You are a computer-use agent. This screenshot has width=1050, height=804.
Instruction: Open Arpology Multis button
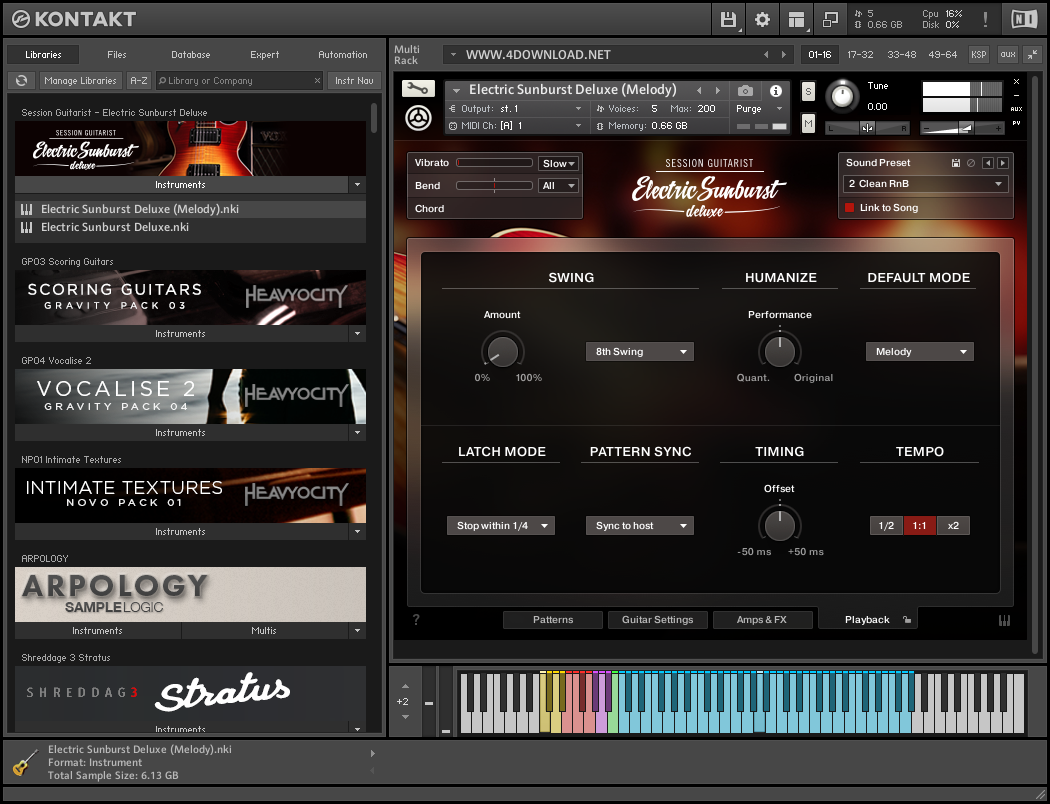[264, 631]
